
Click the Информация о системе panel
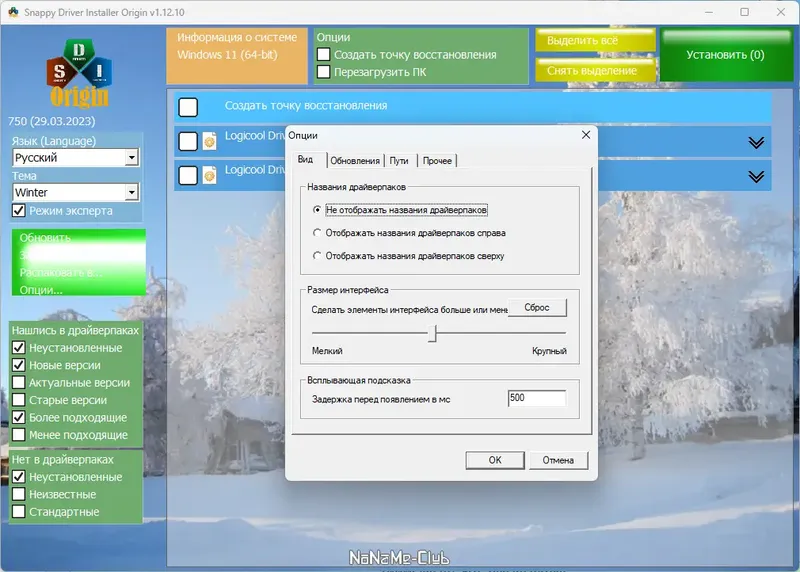click(x=237, y=56)
